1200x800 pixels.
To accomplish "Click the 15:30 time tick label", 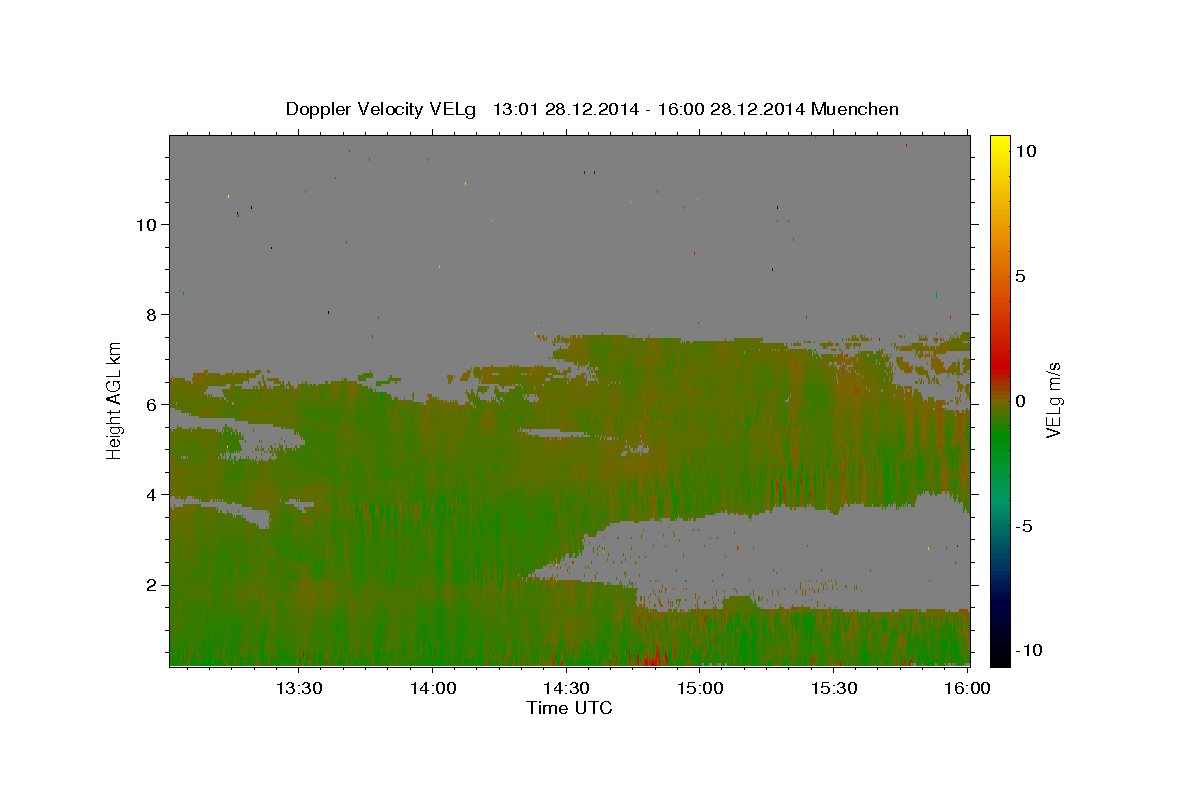I will pyautogui.click(x=834, y=688).
